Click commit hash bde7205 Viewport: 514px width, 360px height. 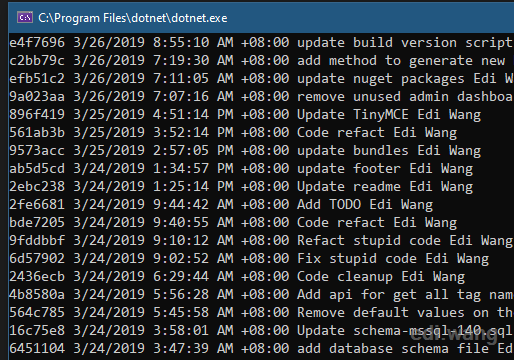(37, 223)
